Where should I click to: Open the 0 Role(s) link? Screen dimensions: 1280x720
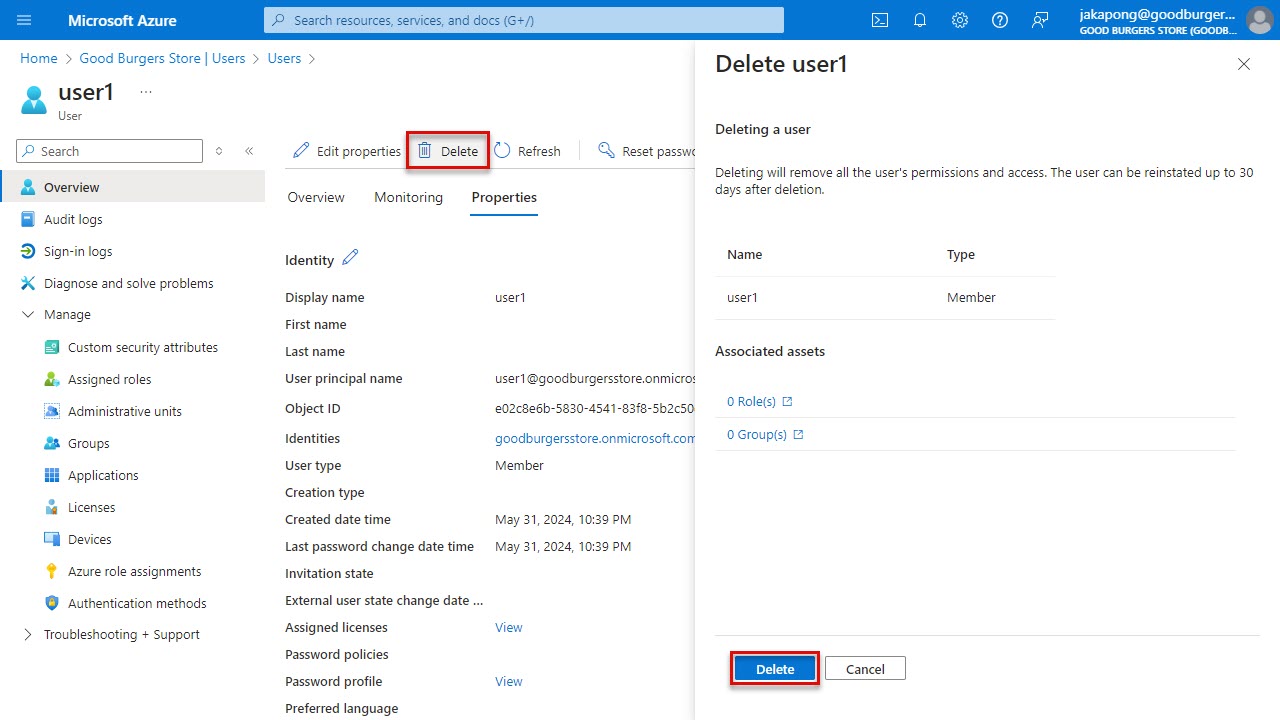pyautogui.click(x=753, y=401)
